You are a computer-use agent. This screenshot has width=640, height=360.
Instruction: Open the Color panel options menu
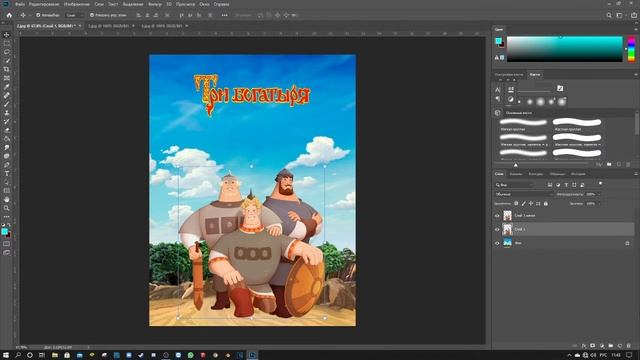coord(636,29)
